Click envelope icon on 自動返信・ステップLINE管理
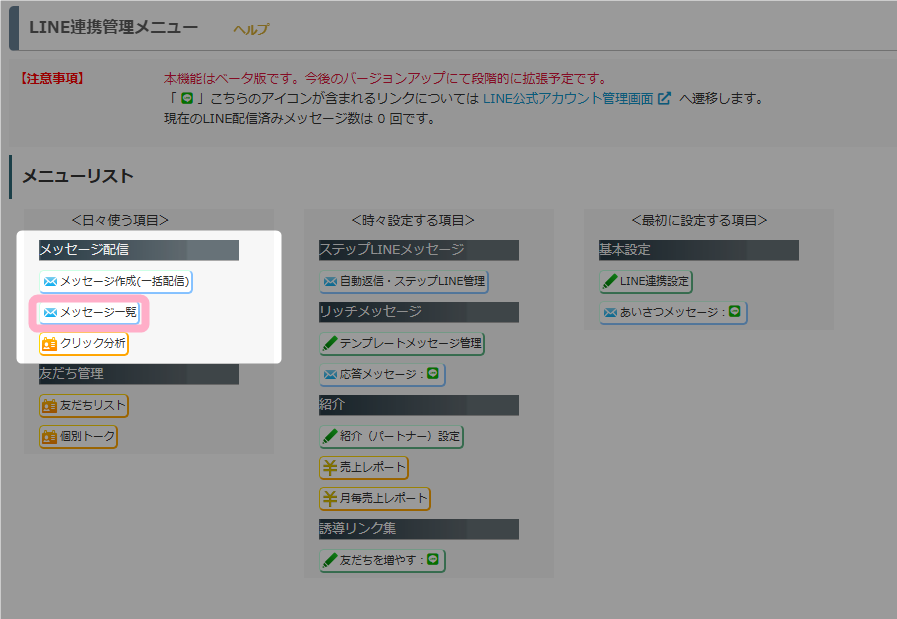897x619 pixels. (x=330, y=281)
